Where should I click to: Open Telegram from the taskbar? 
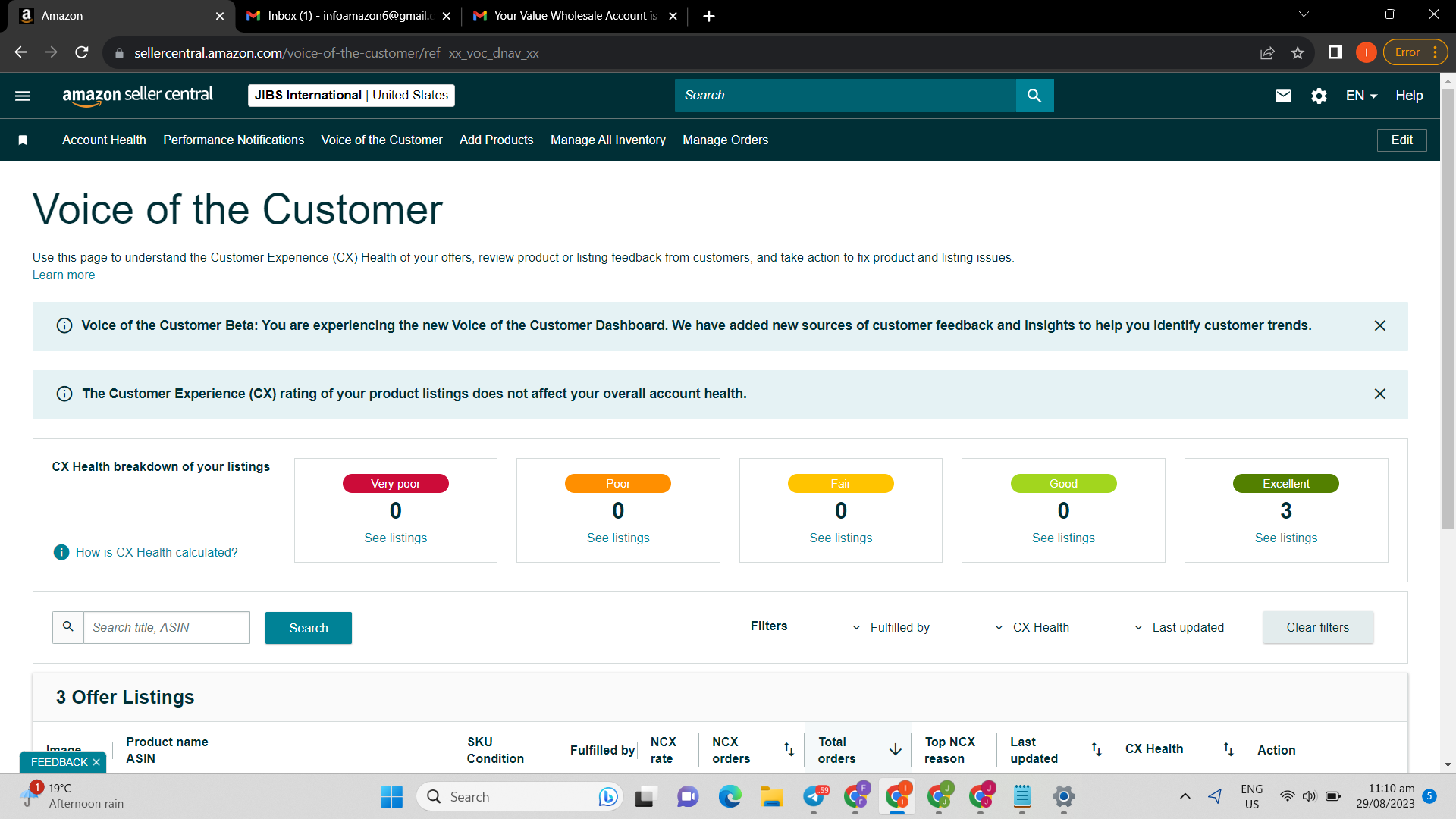tap(814, 796)
